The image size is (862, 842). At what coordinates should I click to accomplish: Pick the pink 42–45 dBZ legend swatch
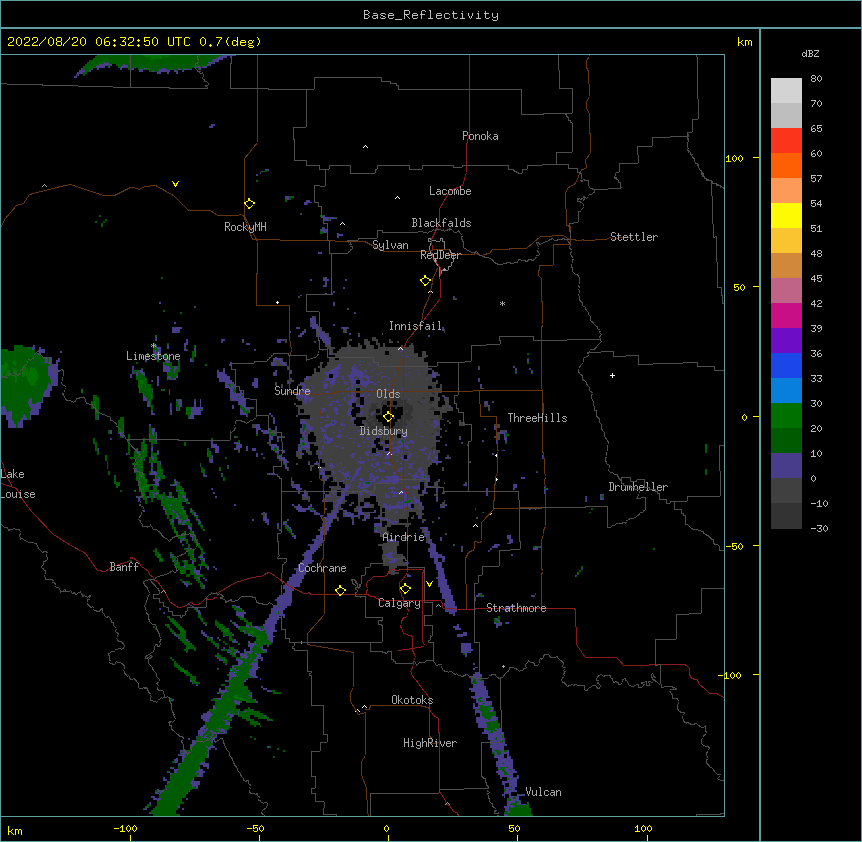coord(786,291)
